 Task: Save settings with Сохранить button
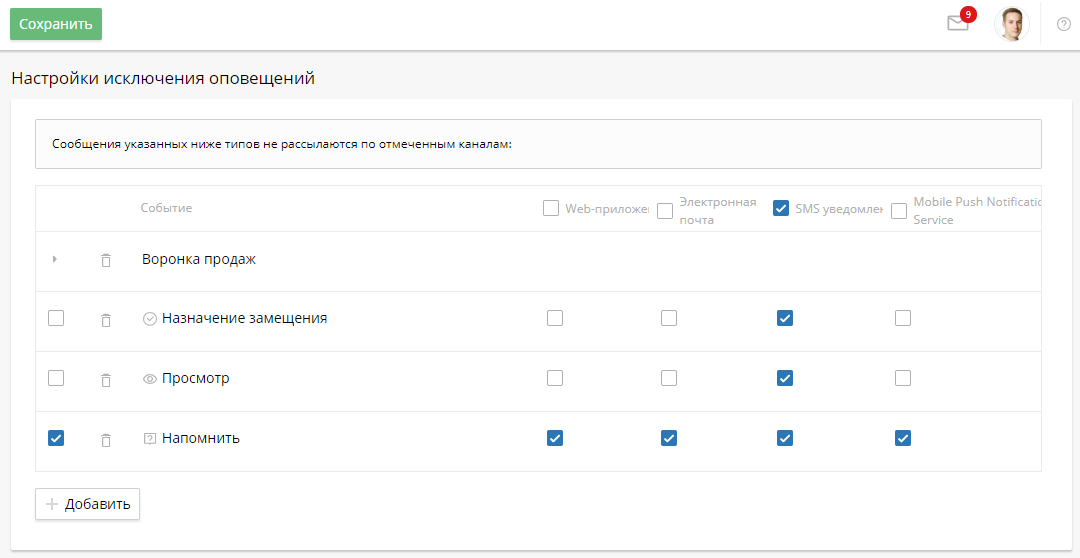click(x=56, y=24)
